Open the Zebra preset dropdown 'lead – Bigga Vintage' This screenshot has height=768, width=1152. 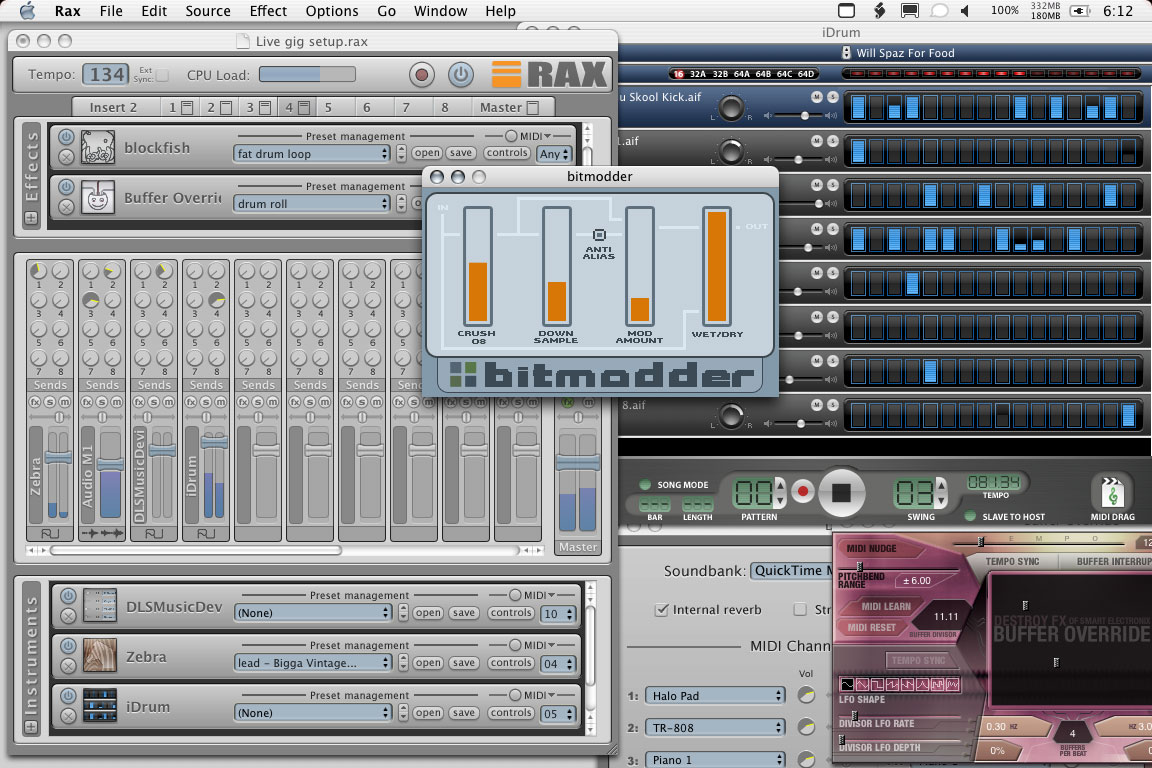coord(312,663)
